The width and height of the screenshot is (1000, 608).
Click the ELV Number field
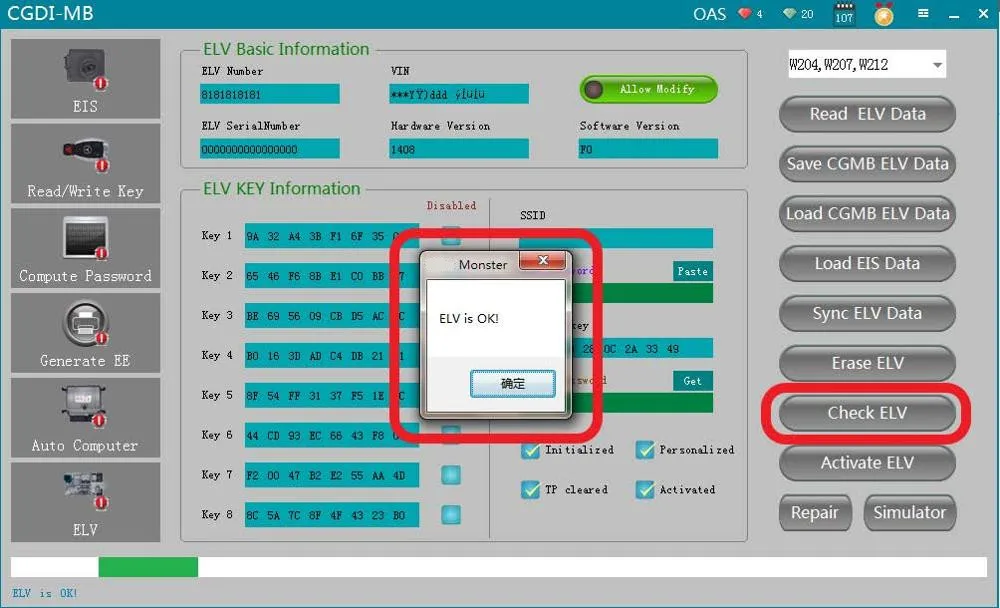pos(270,94)
